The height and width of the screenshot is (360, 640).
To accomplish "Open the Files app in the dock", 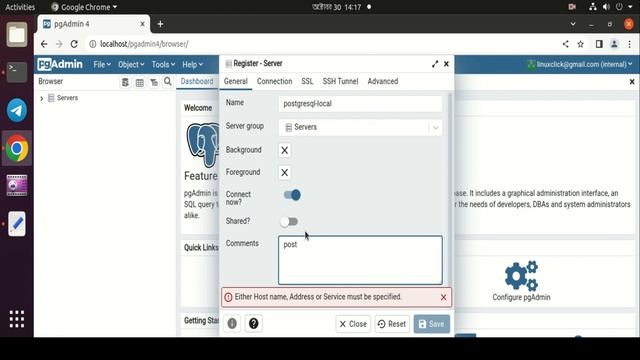I will pos(17,35).
